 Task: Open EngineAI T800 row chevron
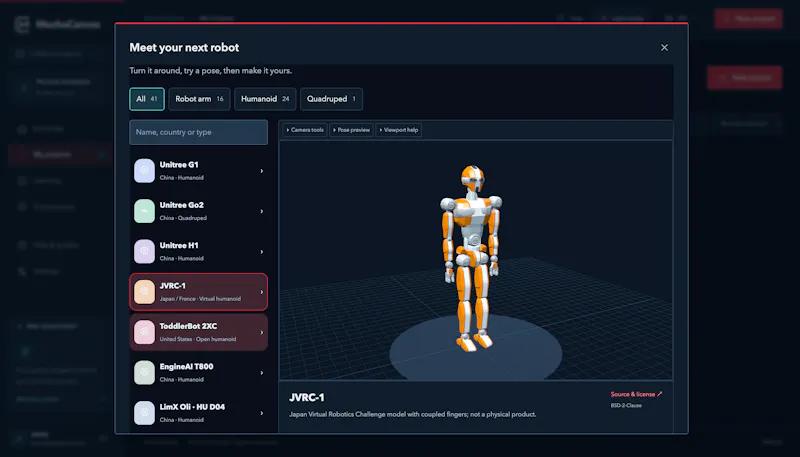[262, 372]
